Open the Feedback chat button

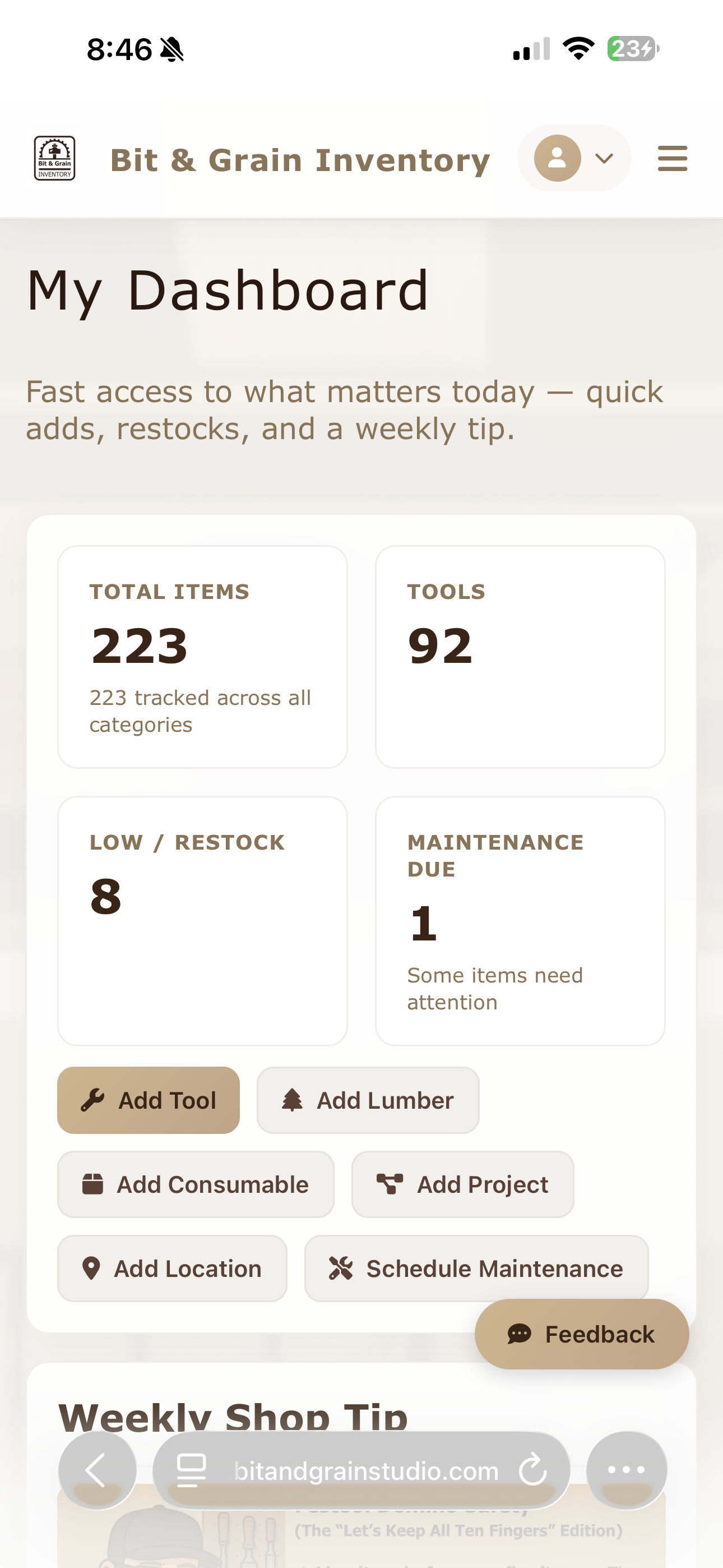[581, 1334]
